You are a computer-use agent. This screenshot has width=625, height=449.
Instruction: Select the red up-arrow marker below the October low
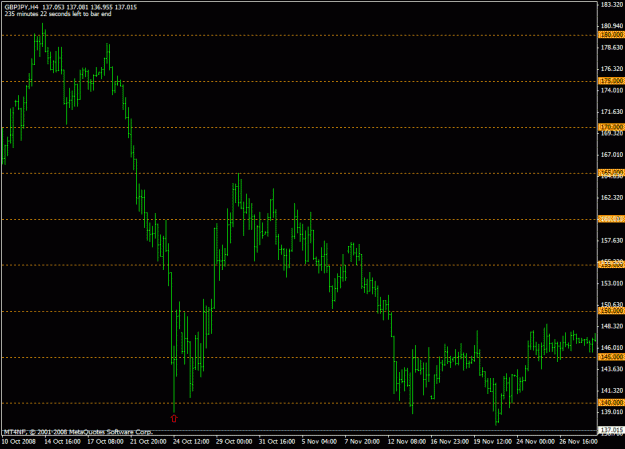click(x=174, y=418)
